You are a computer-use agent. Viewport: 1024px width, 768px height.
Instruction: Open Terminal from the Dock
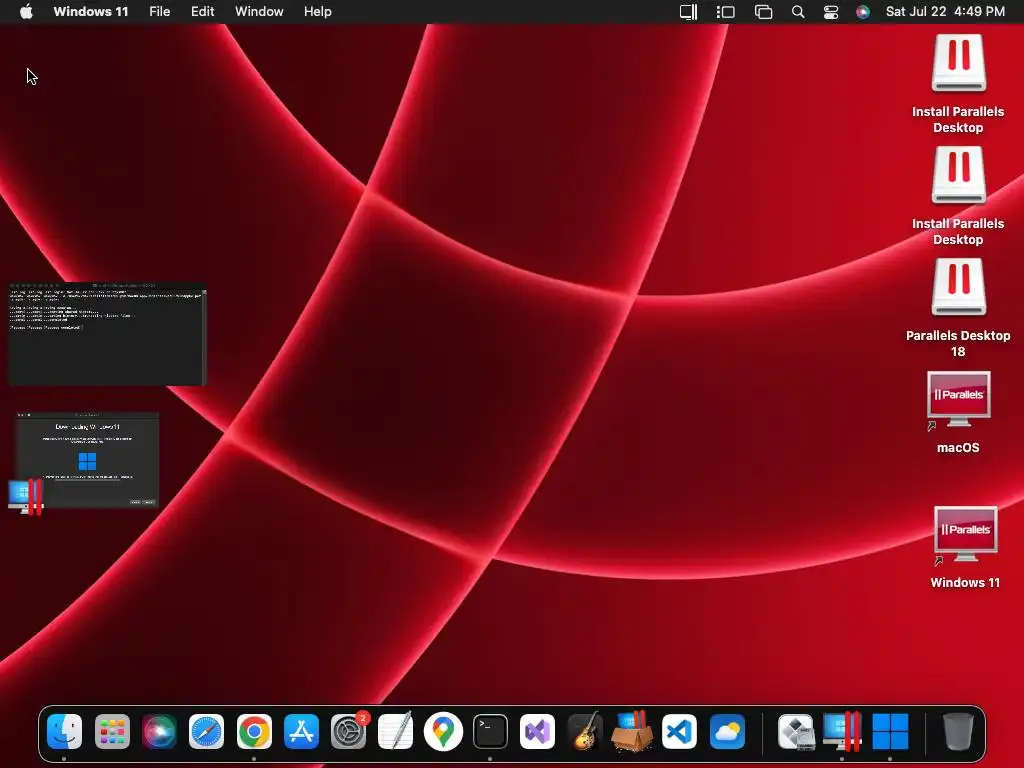490,731
